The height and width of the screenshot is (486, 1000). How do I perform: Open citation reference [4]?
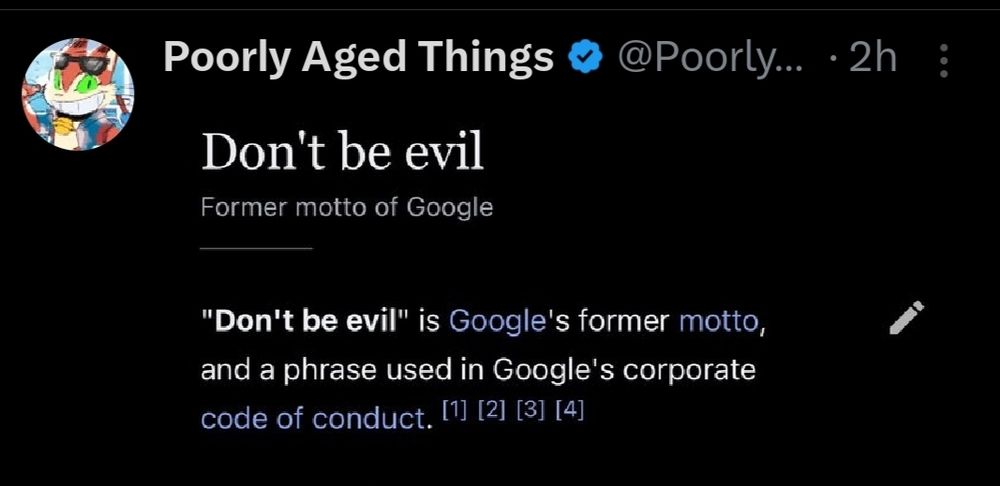[x=570, y=410]
